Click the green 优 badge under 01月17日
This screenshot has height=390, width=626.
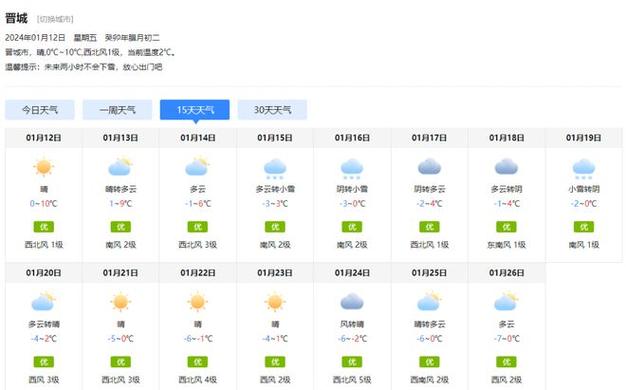(x=429, y=227)
